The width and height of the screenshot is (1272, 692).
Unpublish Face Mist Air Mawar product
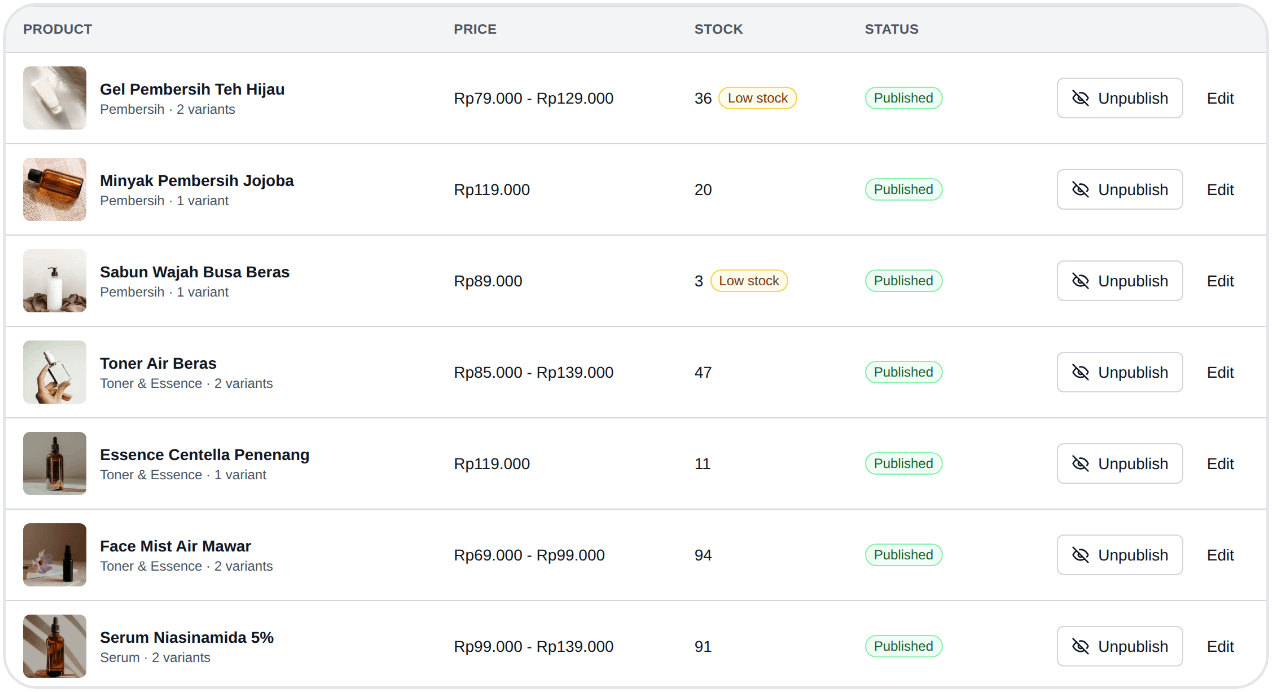pyautogui.click(x=1120, y=555)
